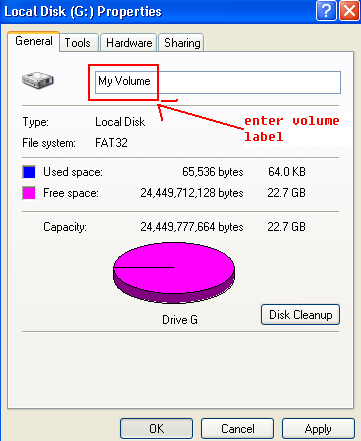Close the Properties dialog with X
361x441 pixels.
pos(349,11)
